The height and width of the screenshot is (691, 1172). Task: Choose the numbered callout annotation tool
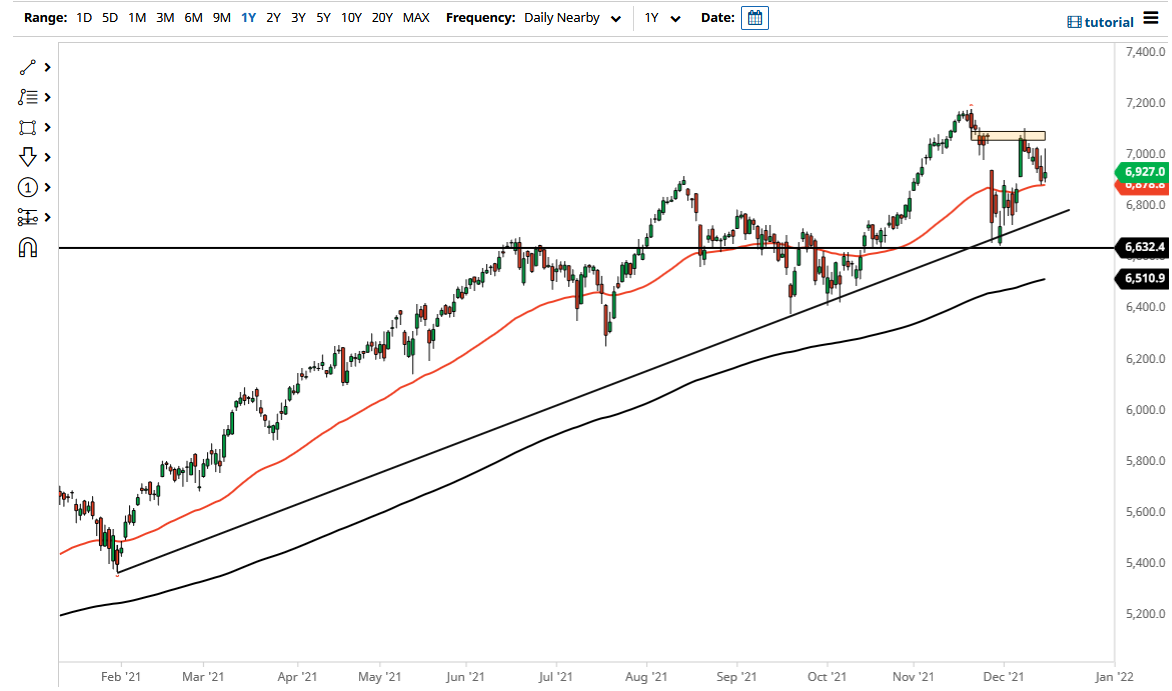[28, 187]
